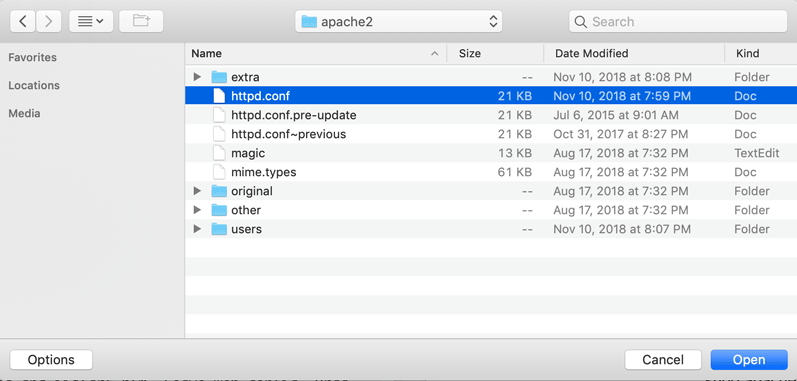
Task: Select the original folder name
Action: (252, 192)
